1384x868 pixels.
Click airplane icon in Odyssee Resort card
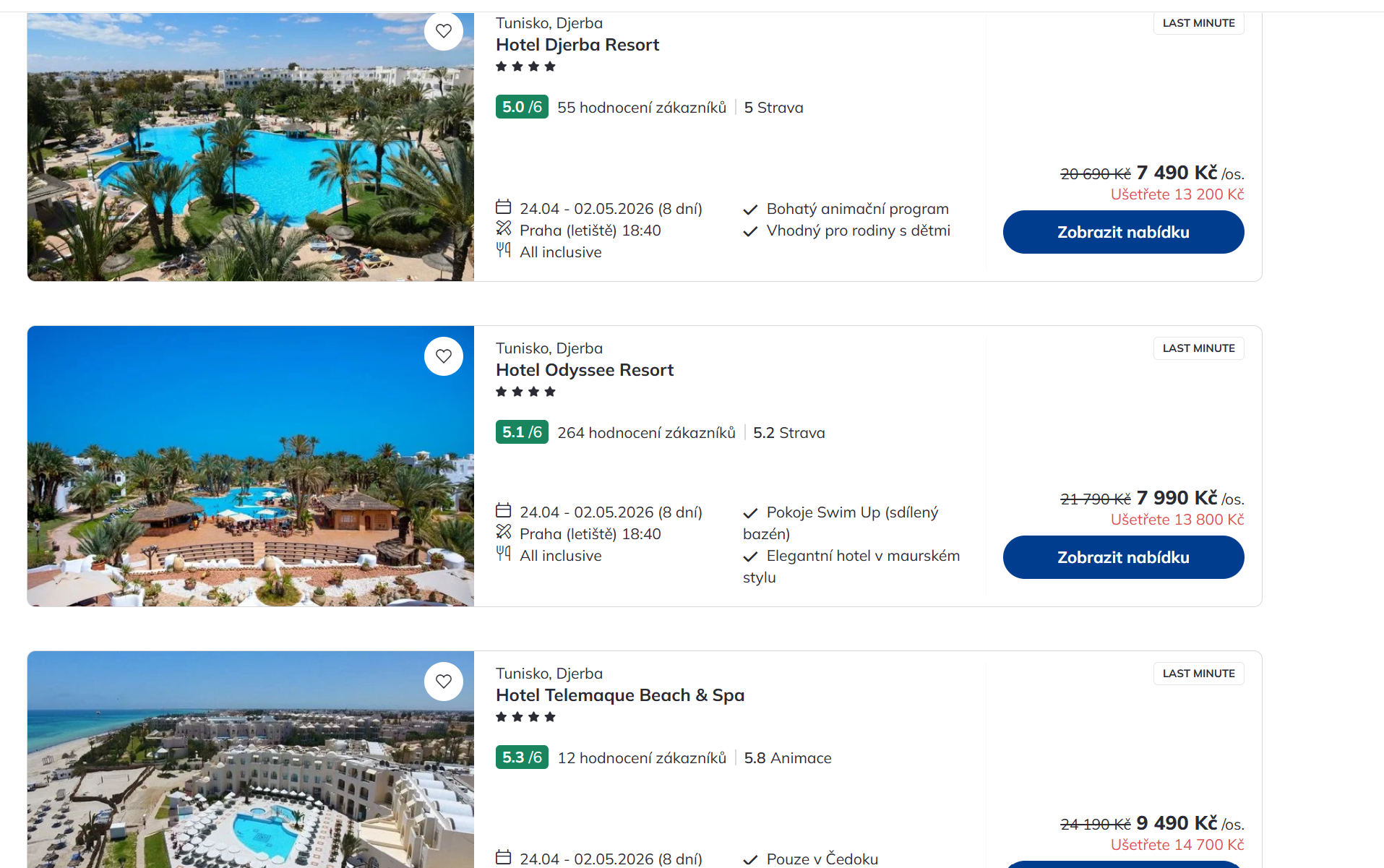(x=503, y=532)
